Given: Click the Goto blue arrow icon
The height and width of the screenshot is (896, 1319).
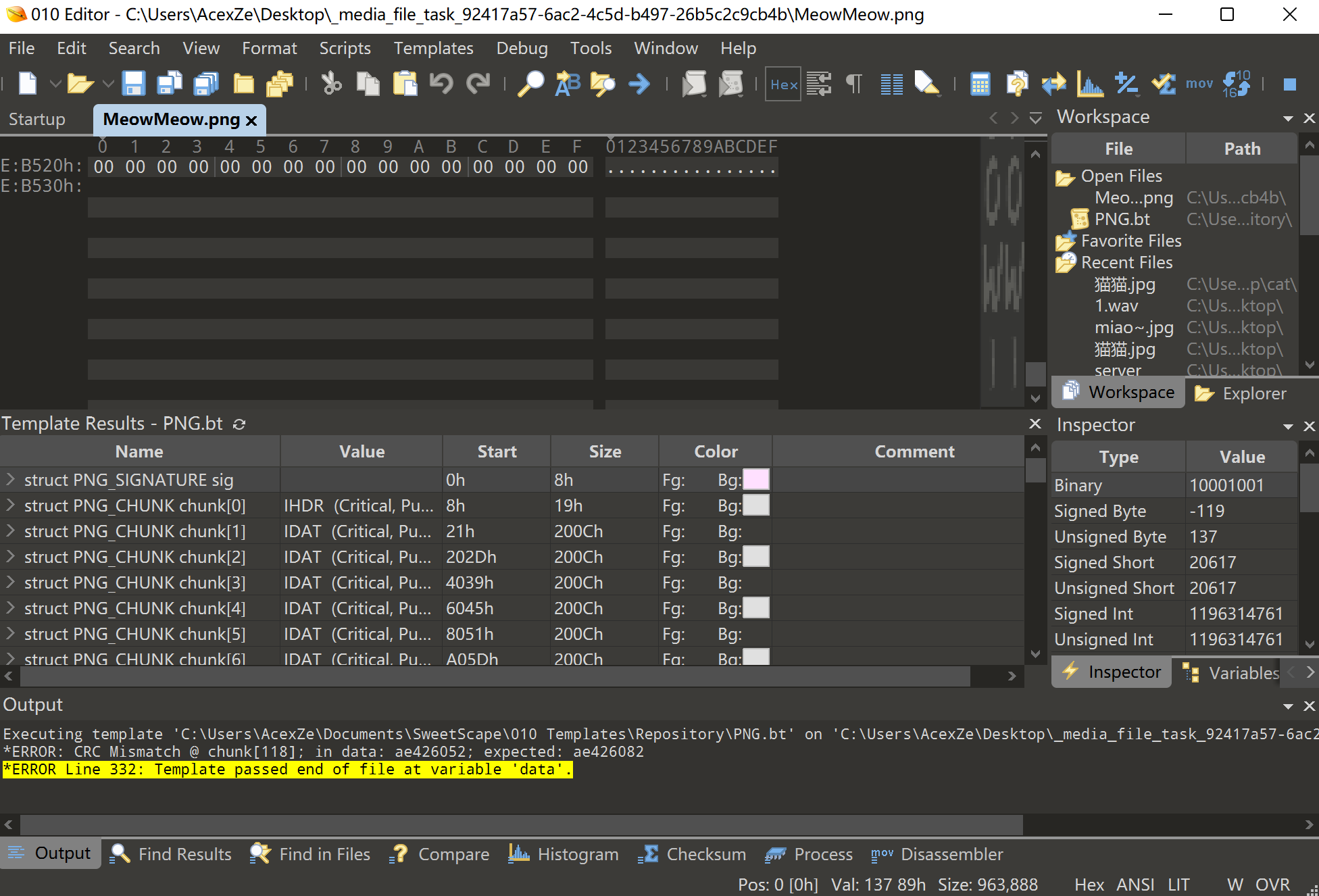Looking at the screenshot, I should pyautogui.click(x=639, y=84).
